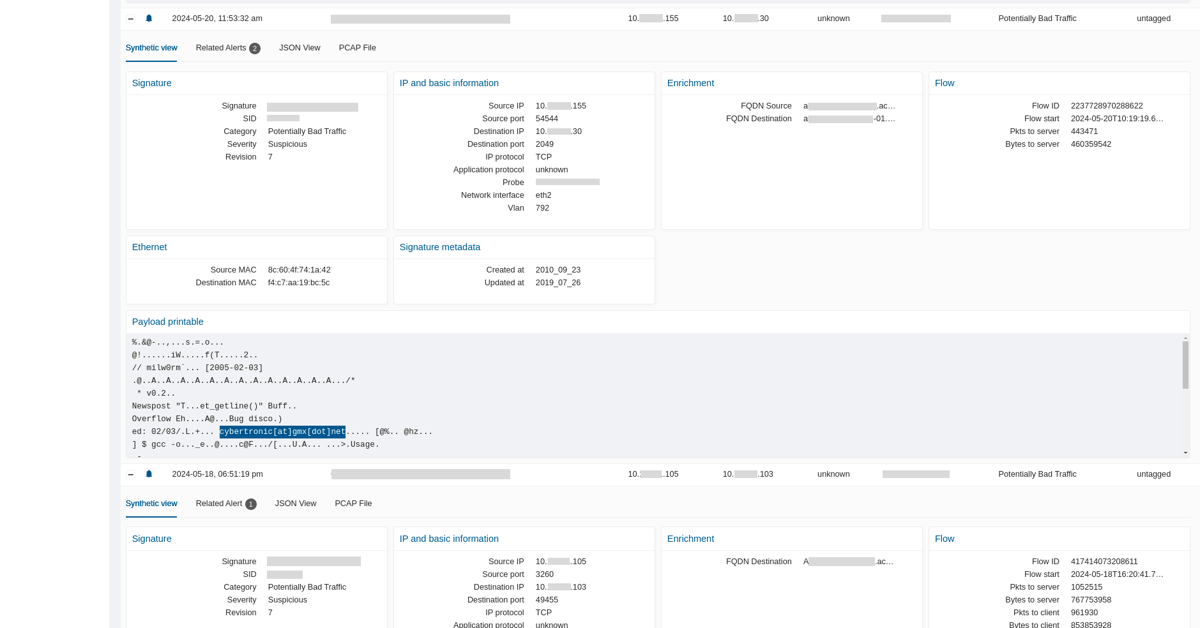Switch to JSON View in second alert
This screenshot has width=1200, height=628.
296,504
